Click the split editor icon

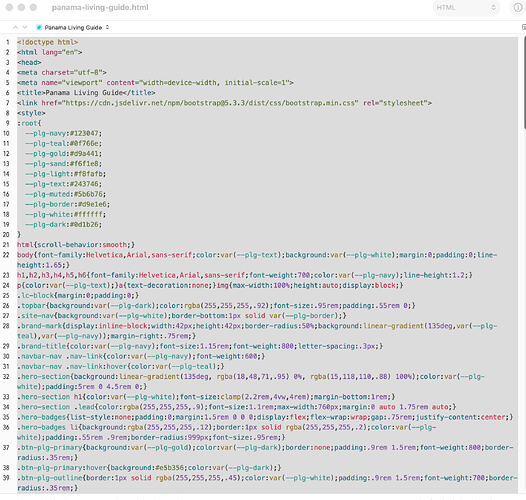click(x=523, y=27)
